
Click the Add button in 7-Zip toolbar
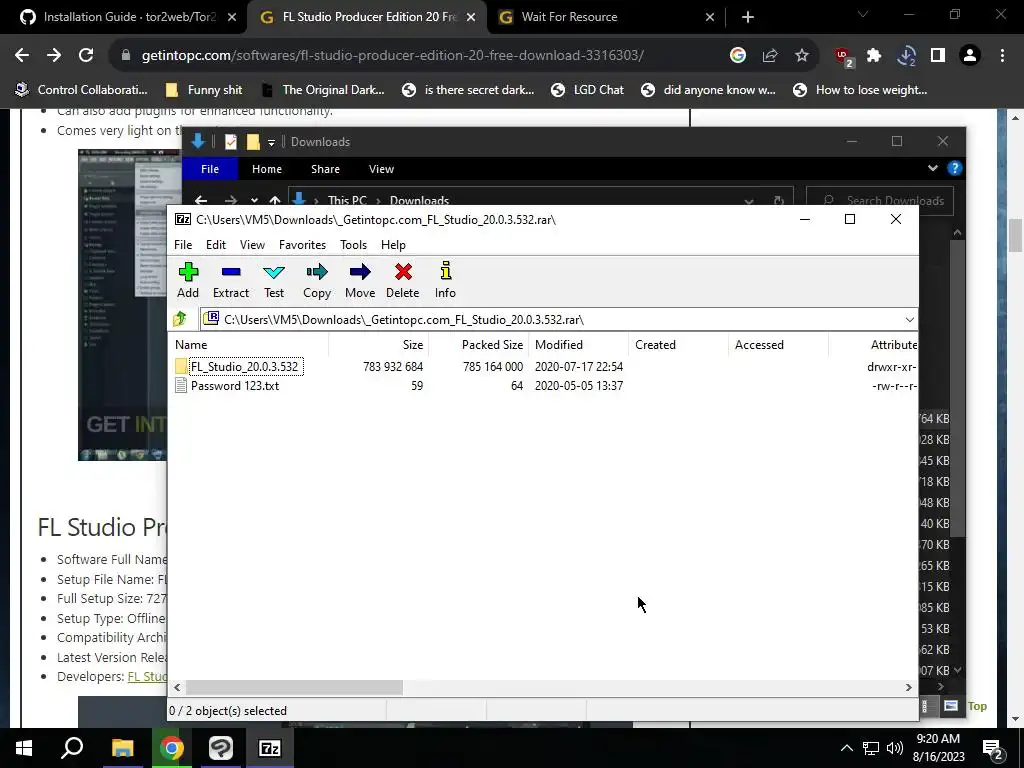188,281
